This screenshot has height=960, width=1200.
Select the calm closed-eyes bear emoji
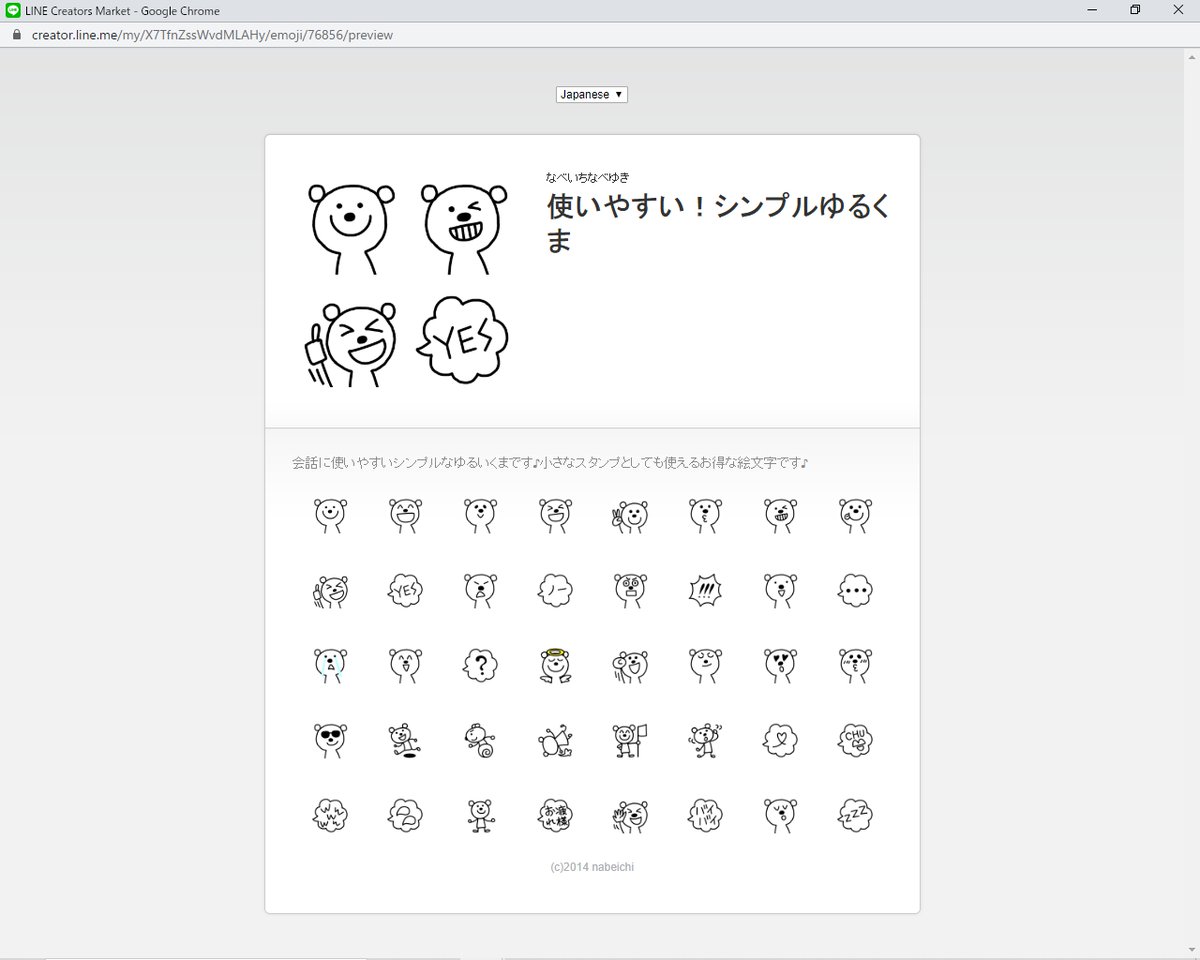coord(705,665)
